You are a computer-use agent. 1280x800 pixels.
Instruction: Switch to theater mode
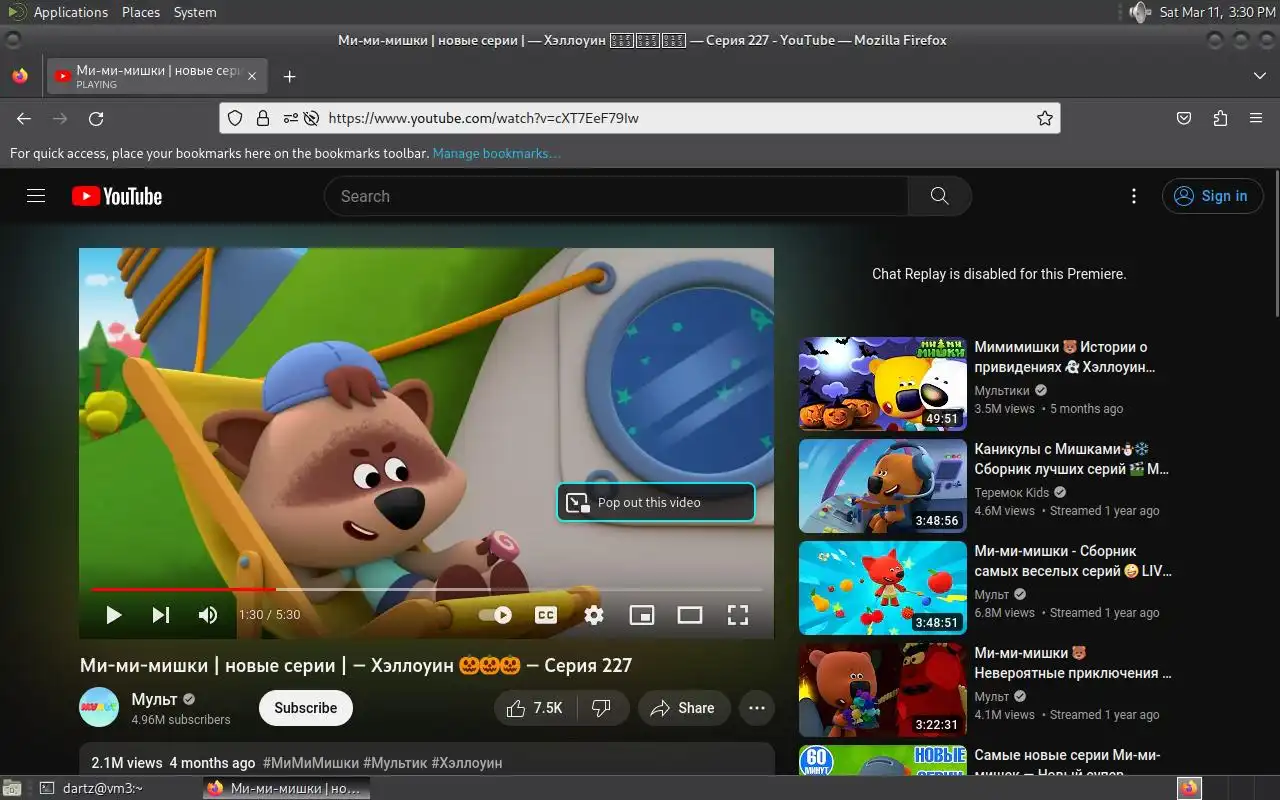[x=690, y=615]
